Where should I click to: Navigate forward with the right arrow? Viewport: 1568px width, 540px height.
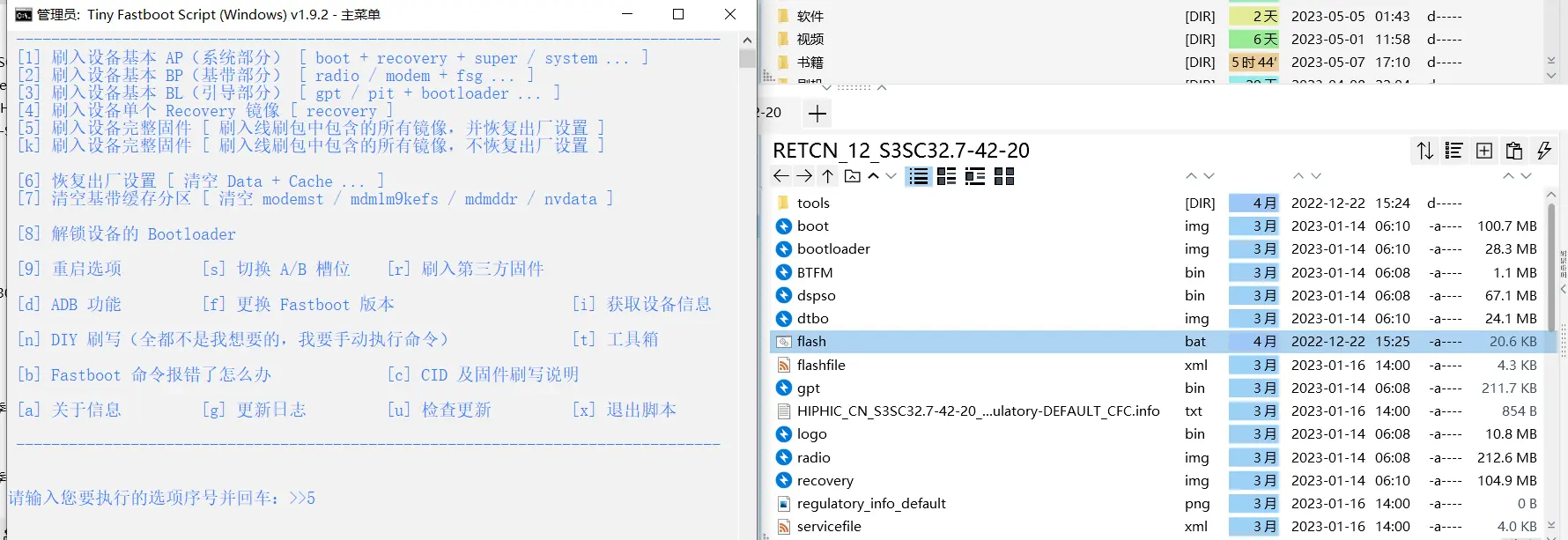point(804,176)
